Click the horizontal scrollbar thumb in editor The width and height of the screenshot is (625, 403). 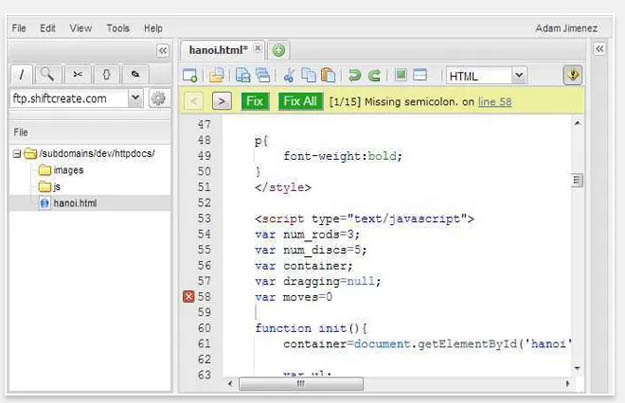point(301,383)
